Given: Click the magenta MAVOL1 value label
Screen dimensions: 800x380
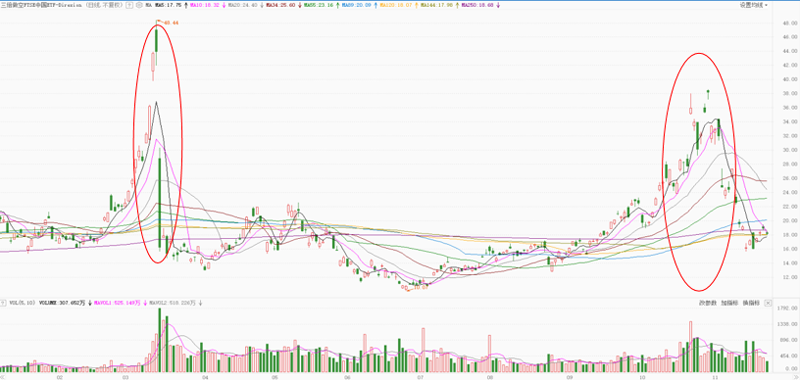Looking at the screenshot, I should (x=118, y=303).
